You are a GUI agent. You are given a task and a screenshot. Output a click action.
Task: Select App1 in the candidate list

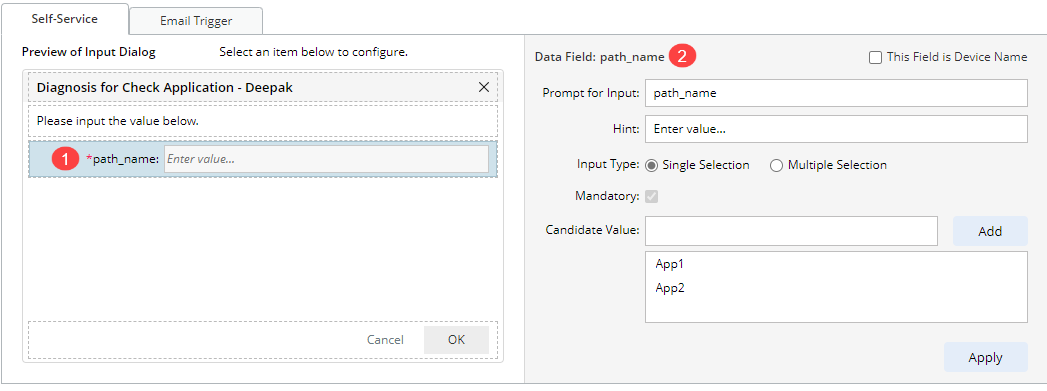(x=670, y=264)
